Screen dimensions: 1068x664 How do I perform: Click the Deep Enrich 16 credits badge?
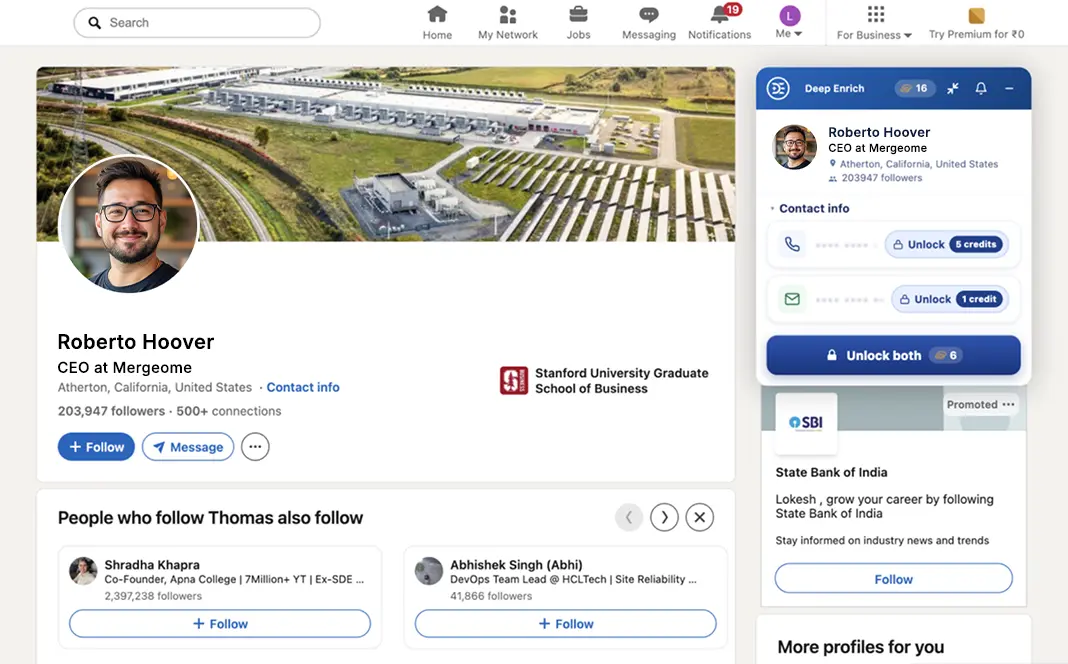coord(915,88)
